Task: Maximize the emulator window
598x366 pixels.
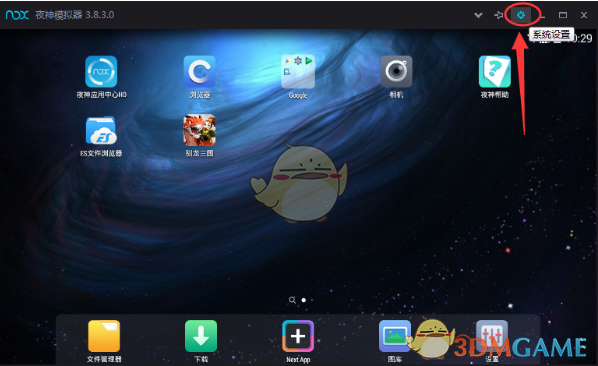Action: tap(563, 15)
